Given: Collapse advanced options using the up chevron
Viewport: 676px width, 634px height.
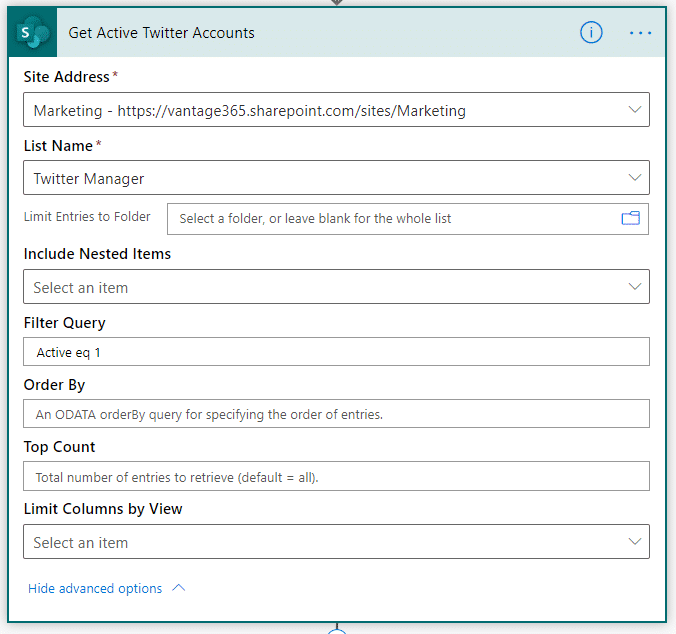Looking at the screenshot, I should pos(178,588).
